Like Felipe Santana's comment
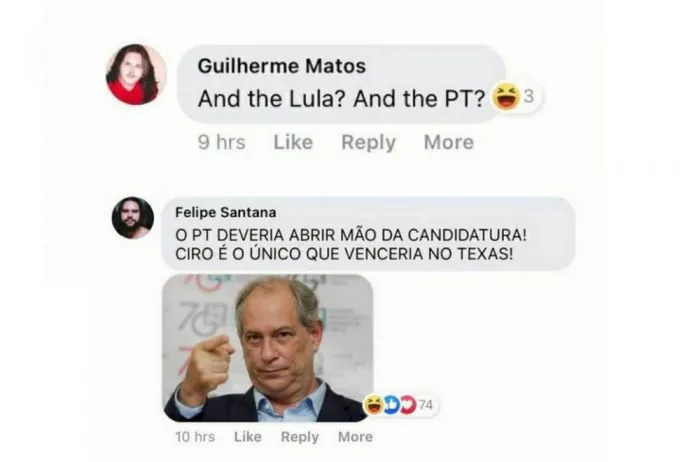 [248, 437]
